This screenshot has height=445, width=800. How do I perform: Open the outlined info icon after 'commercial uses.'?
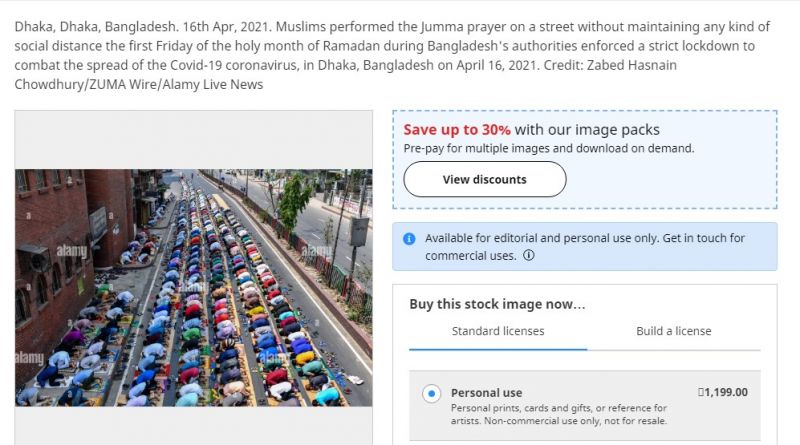click(529, 255)
